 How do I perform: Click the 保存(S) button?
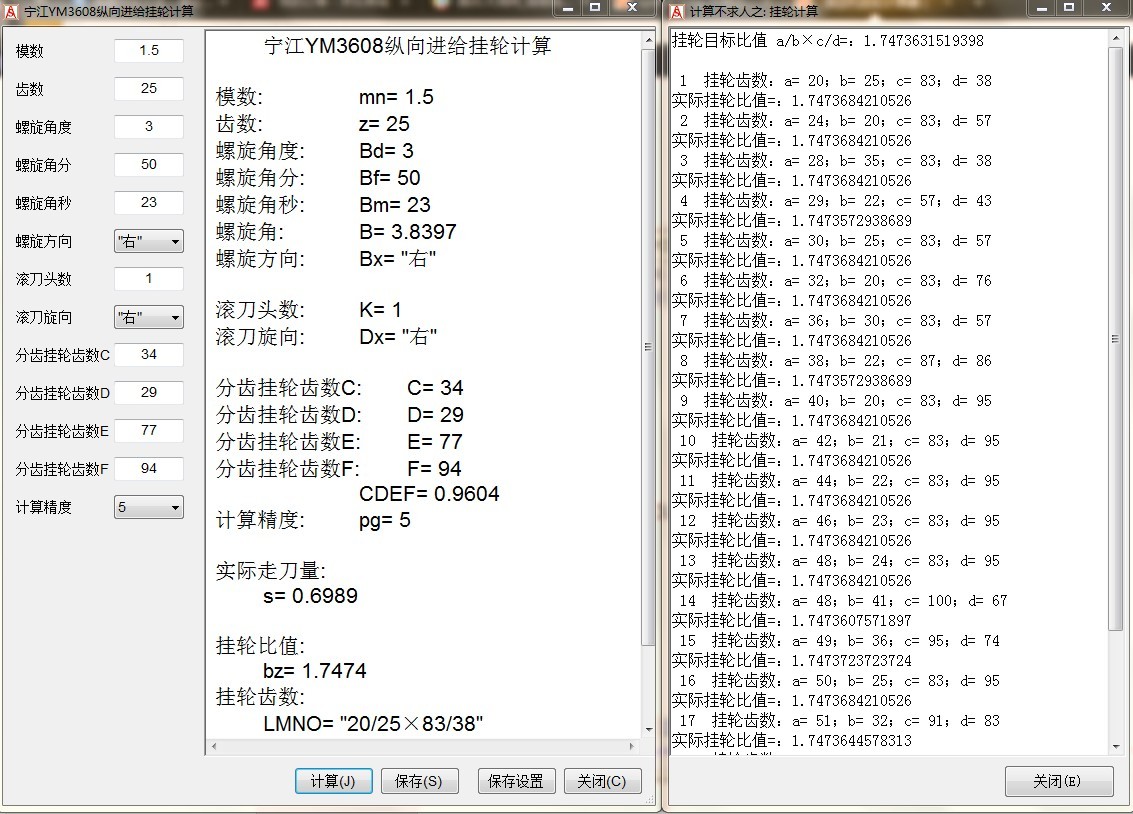419,781
